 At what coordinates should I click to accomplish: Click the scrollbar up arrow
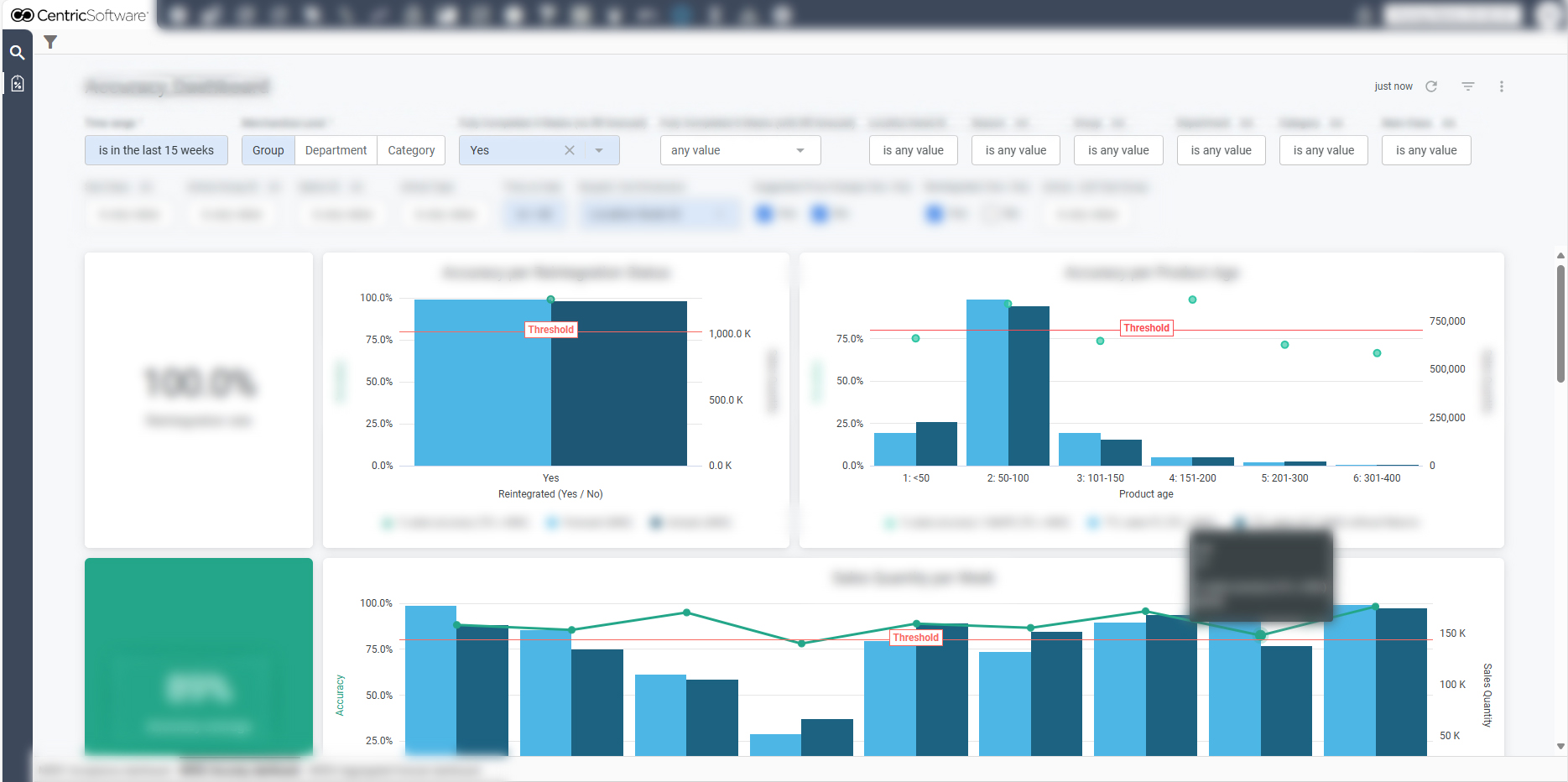click(x=1560, y=256)
